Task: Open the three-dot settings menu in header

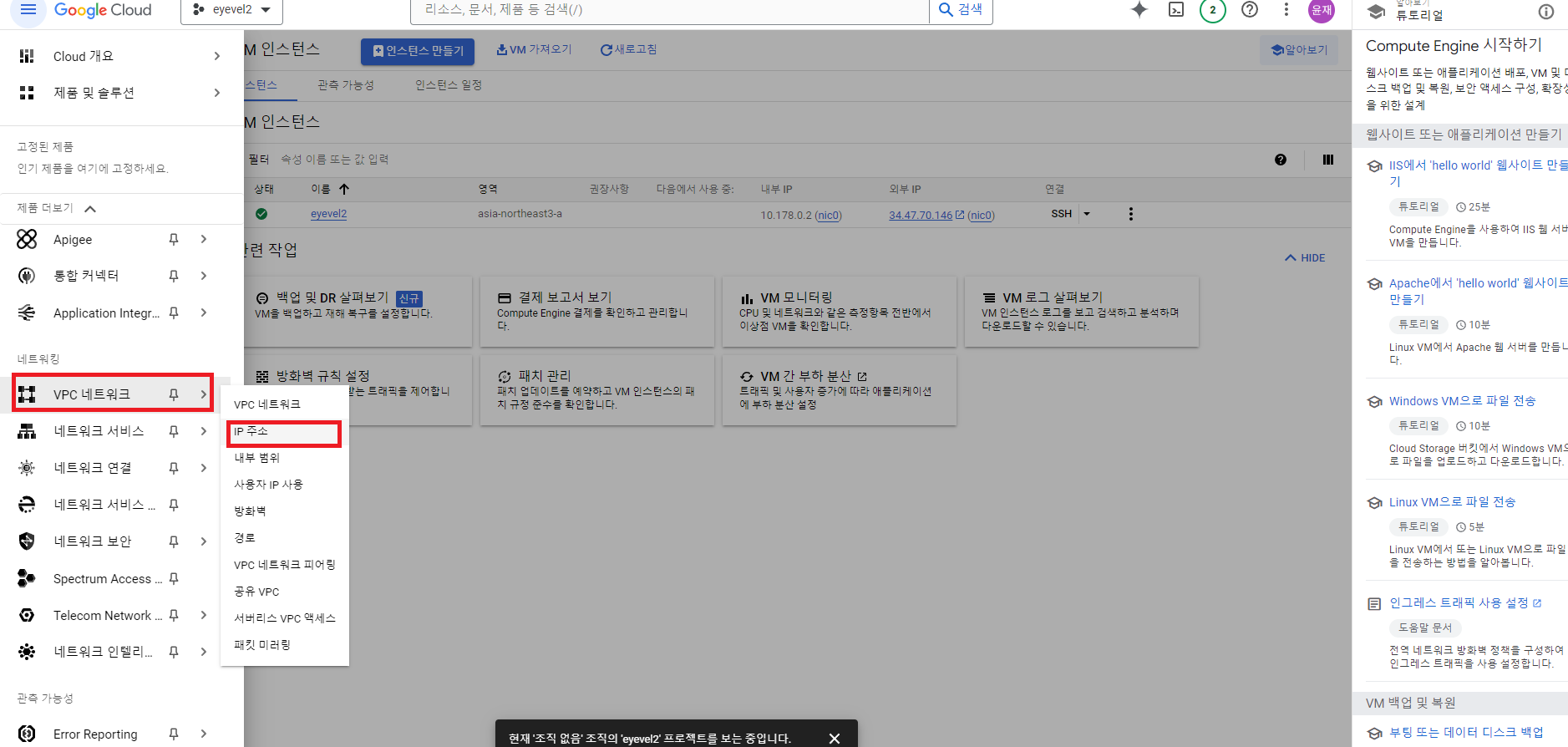Action: 1286,10
